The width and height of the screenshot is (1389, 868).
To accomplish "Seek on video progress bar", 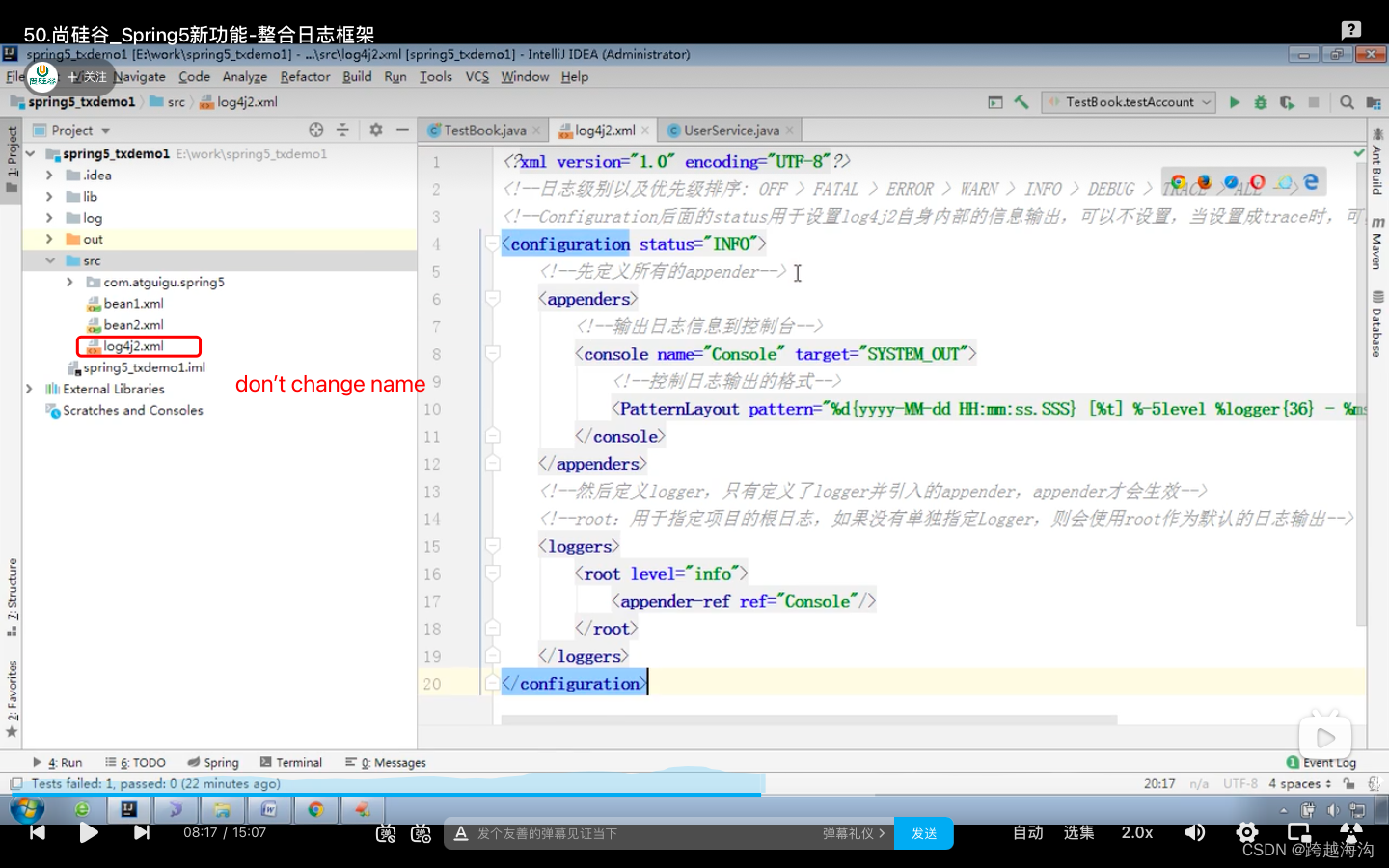I will 694,795.
